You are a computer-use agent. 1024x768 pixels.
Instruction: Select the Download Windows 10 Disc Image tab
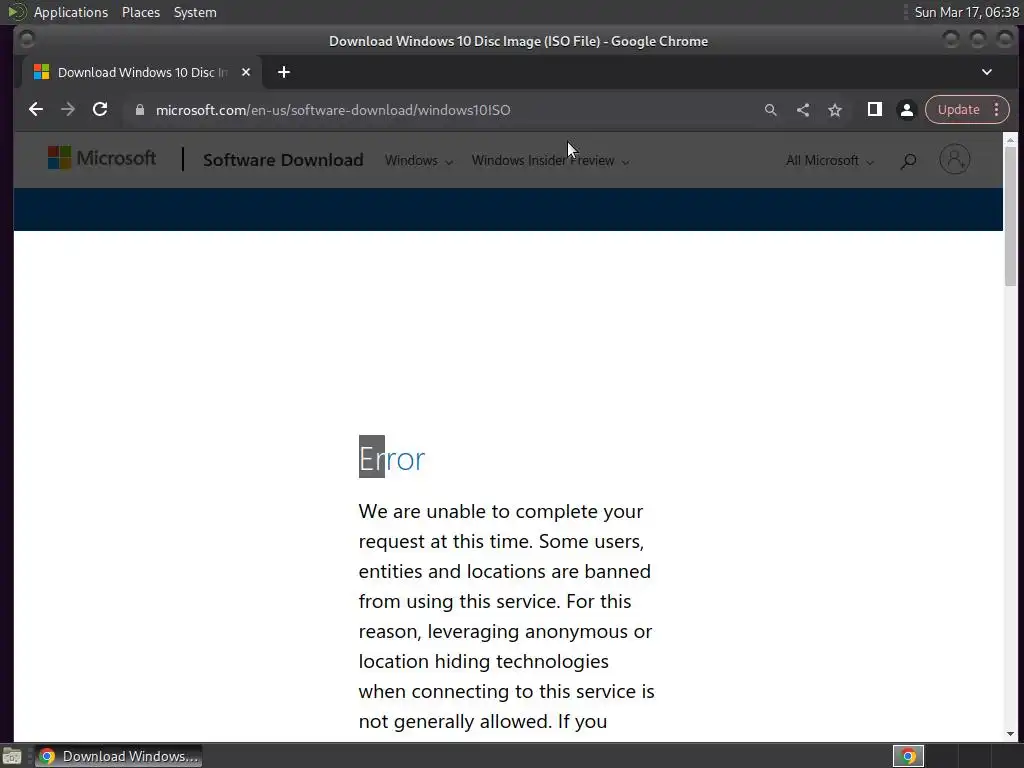pos(142,72)
